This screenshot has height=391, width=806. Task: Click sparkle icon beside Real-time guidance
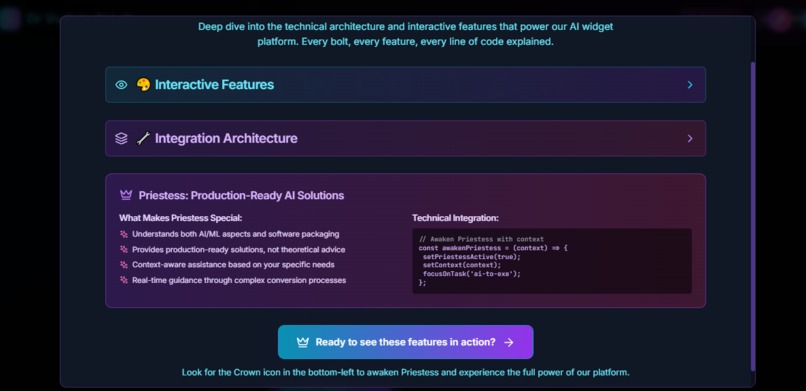(x=124, y=281)
